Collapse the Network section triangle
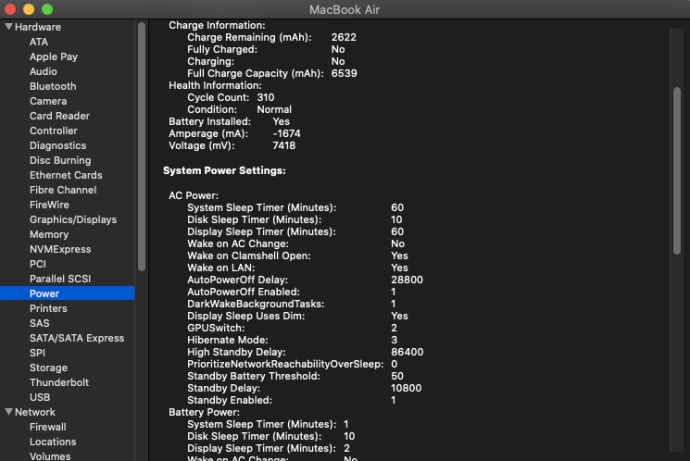The image size is (690, 461). coord(8,412)
